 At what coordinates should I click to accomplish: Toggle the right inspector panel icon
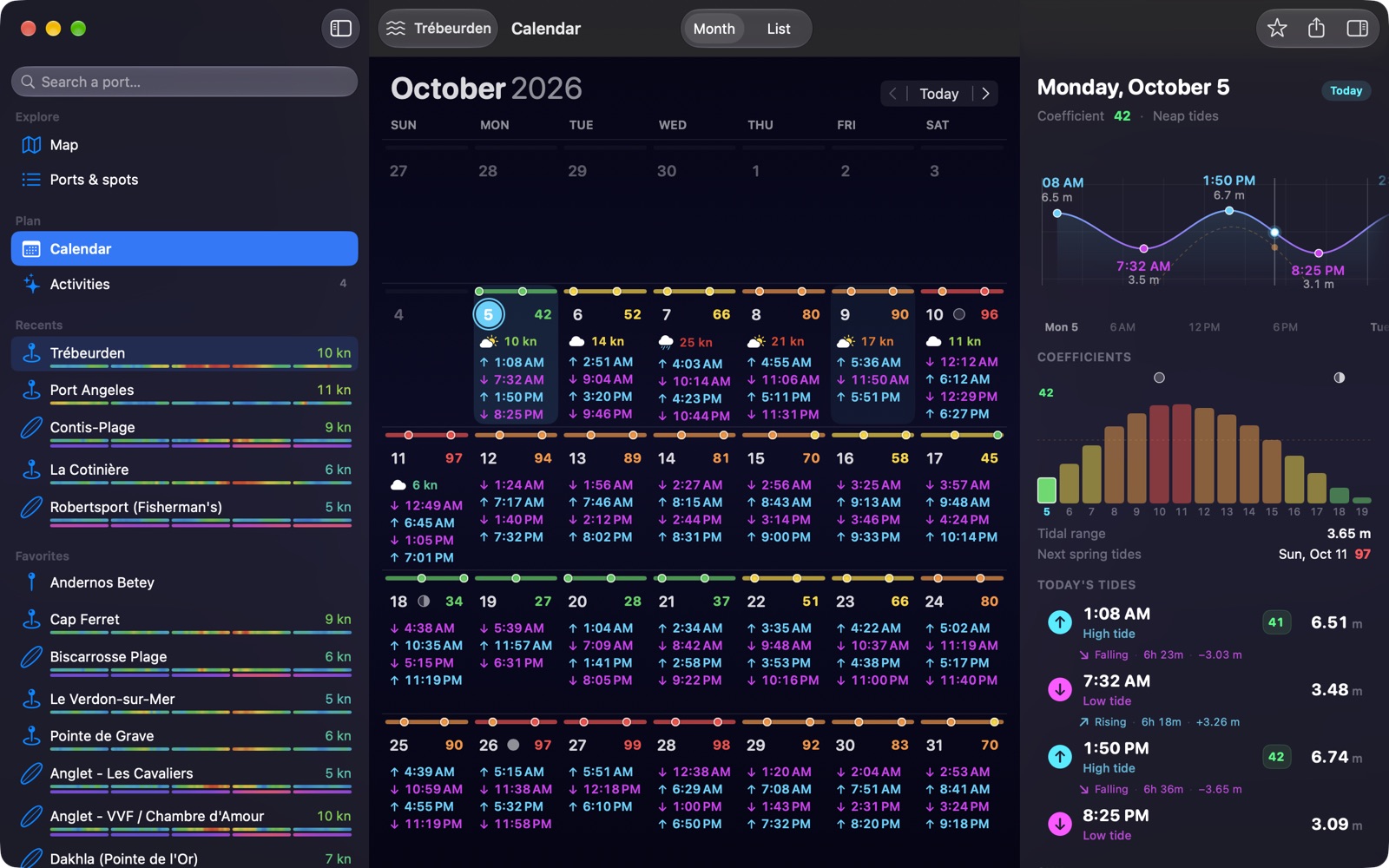point(1357,29)
